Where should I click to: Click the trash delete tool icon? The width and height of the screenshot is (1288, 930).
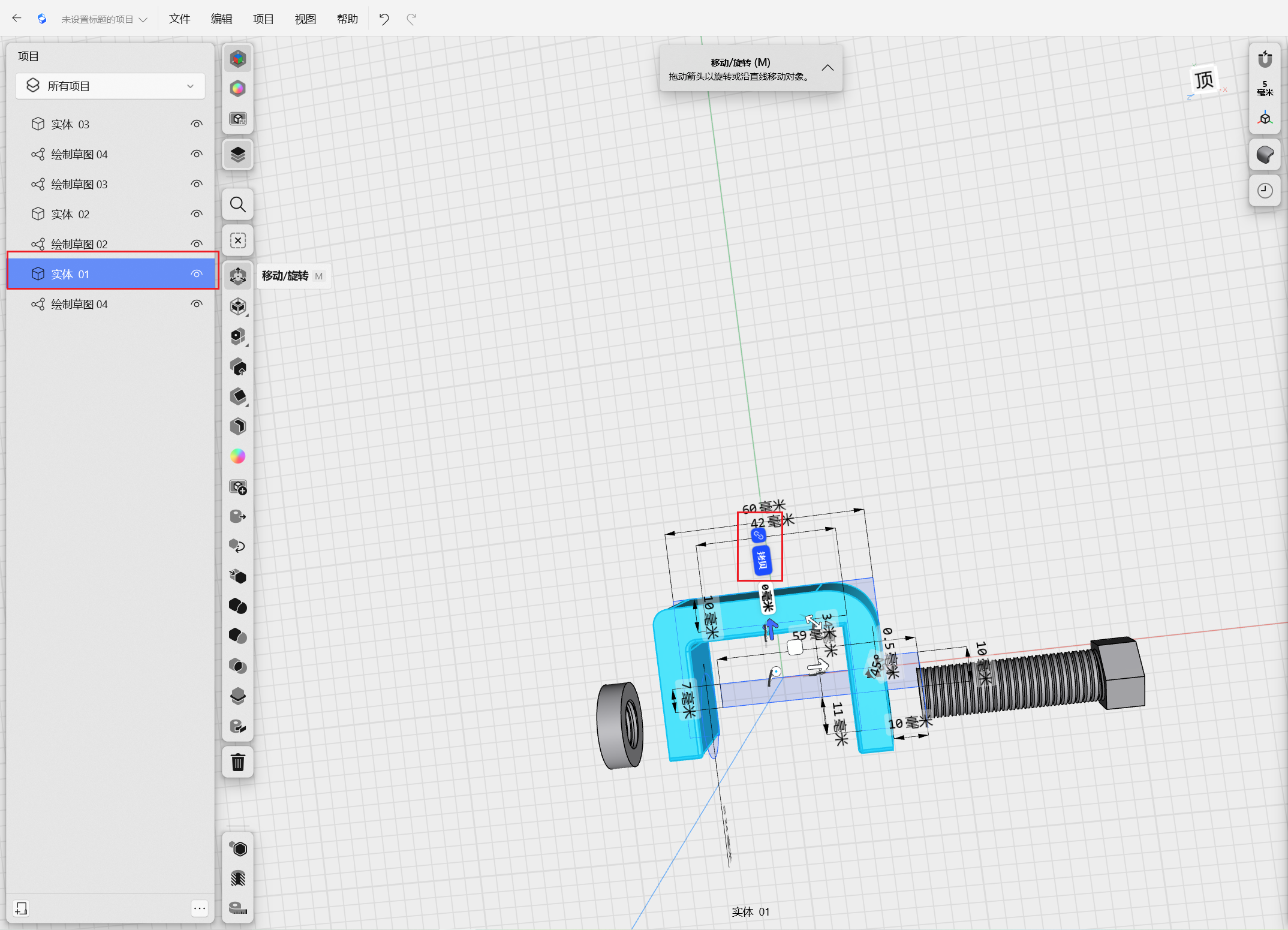pyautogui.click(x=238, y=763)
